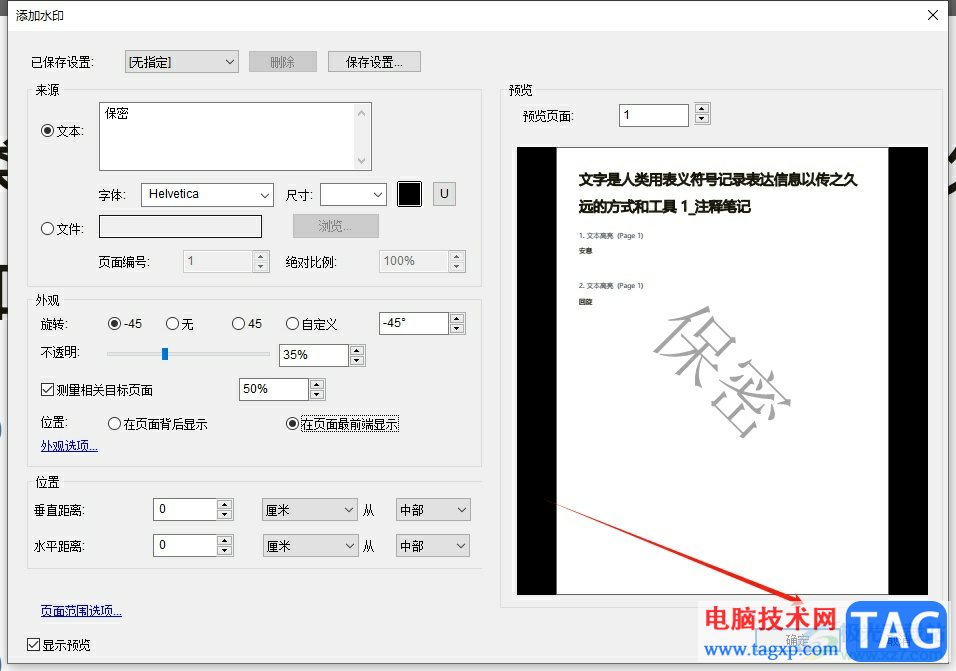Screen dimensions: 956x671
Task: Click the underline U button
Action: (444, 194)
